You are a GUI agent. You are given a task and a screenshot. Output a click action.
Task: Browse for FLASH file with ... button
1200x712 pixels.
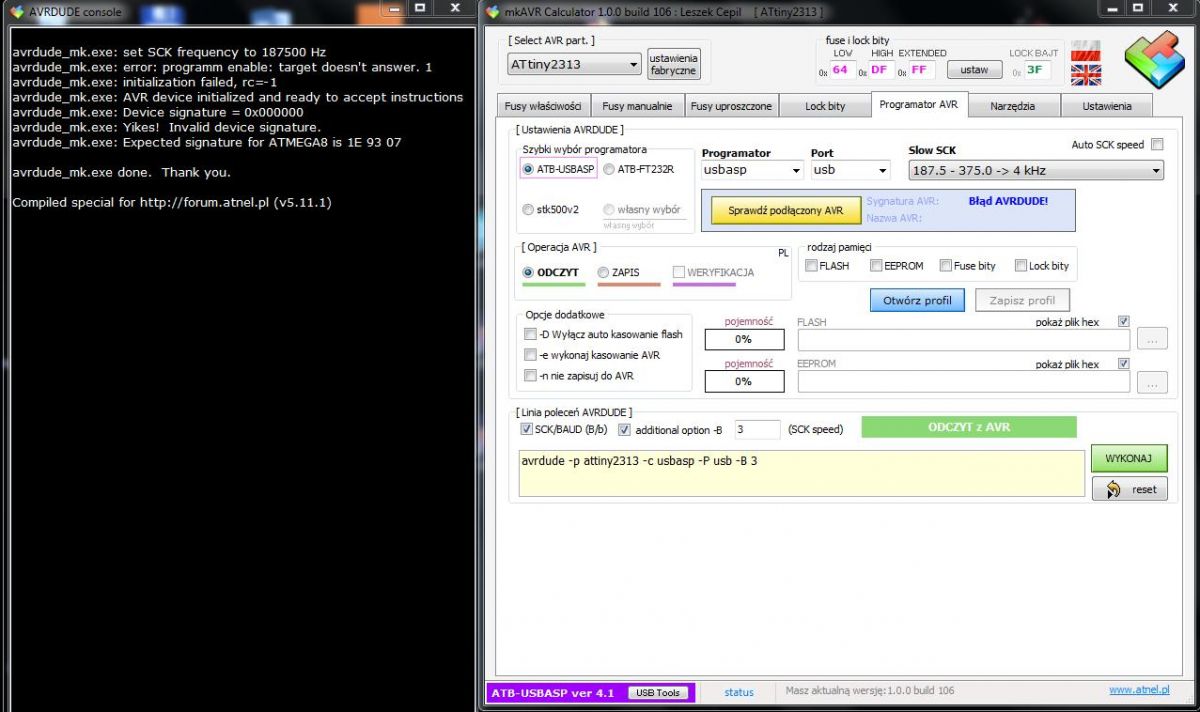click(x=1152, y=340)
